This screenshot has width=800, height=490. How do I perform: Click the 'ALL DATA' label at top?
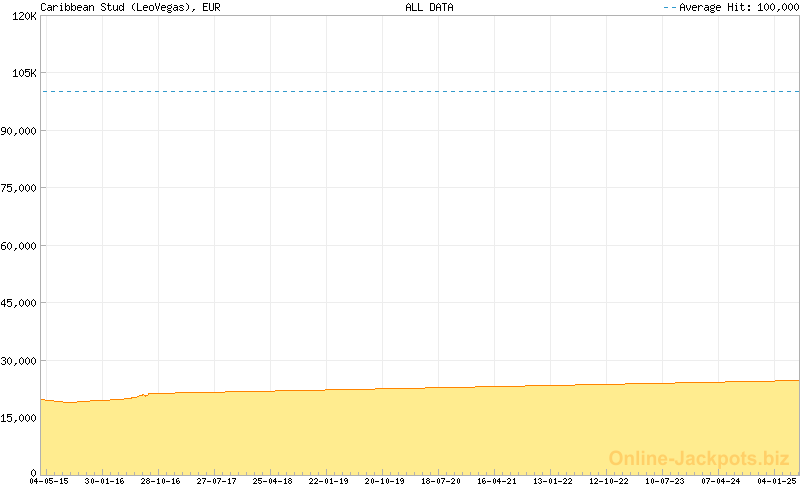(x=429, y=7)
